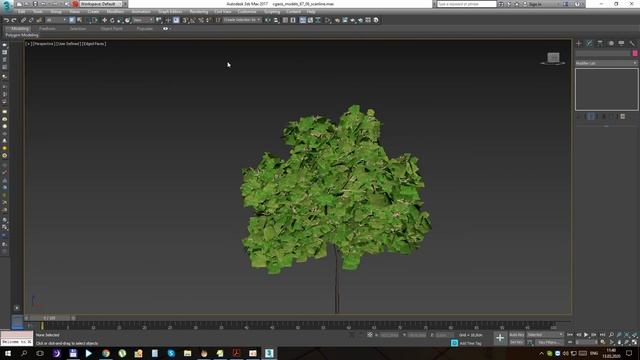The image size is (640, 360).
Task: Click the ViewCube in the viewport
Action: tap(553, 58)
